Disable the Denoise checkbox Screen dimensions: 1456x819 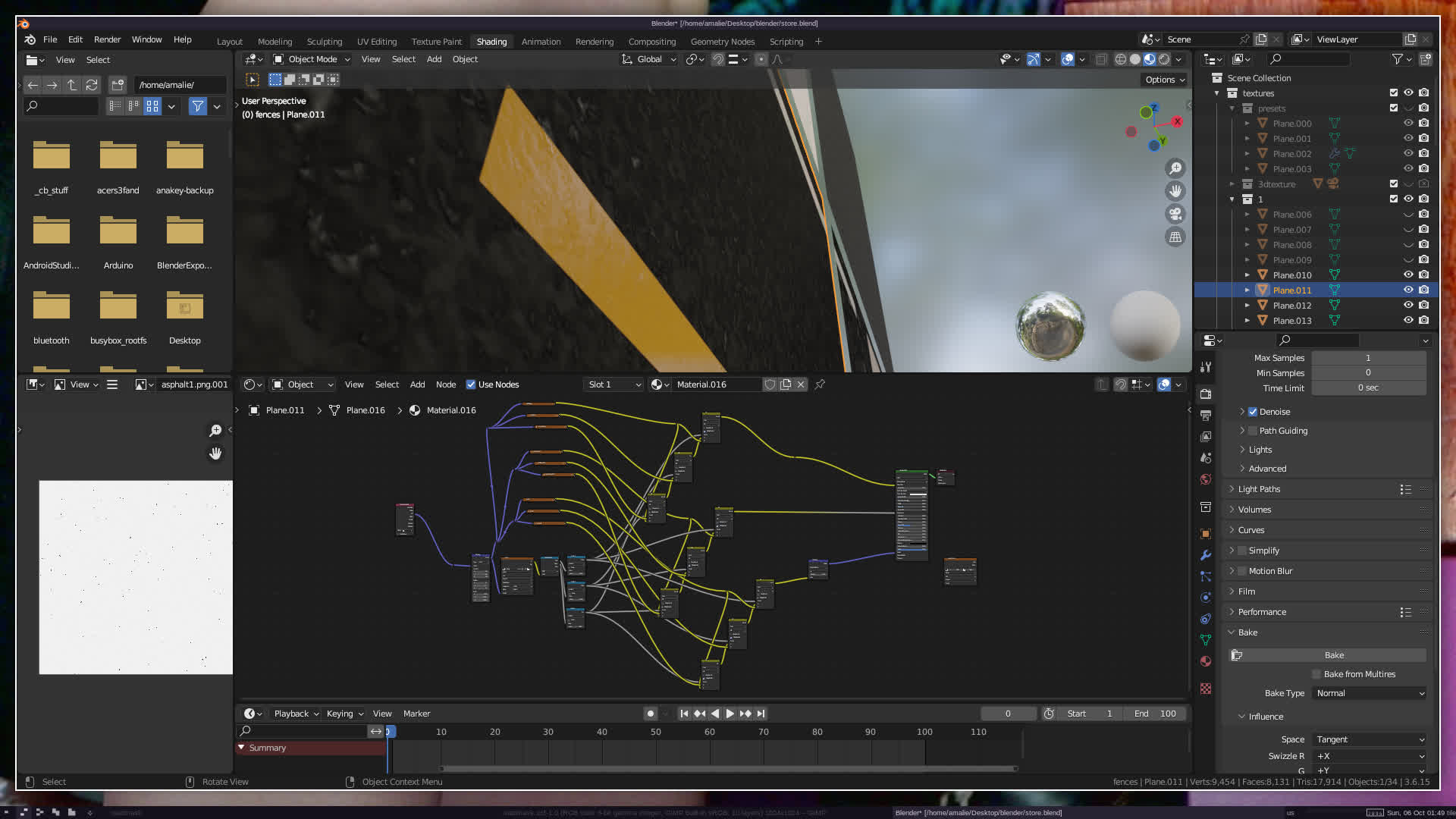point(1253,412)
